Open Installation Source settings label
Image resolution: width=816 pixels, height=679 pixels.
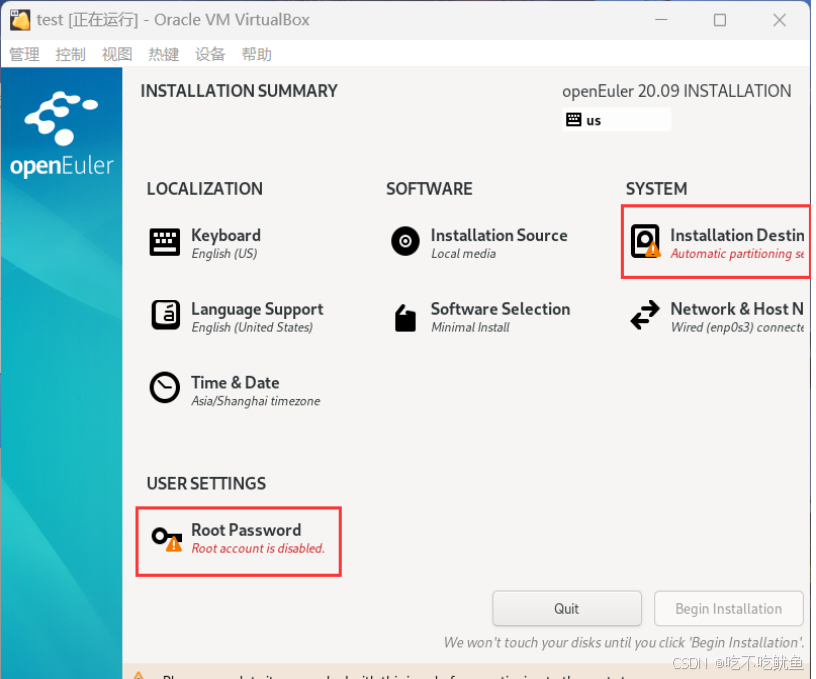coord(499,235)
